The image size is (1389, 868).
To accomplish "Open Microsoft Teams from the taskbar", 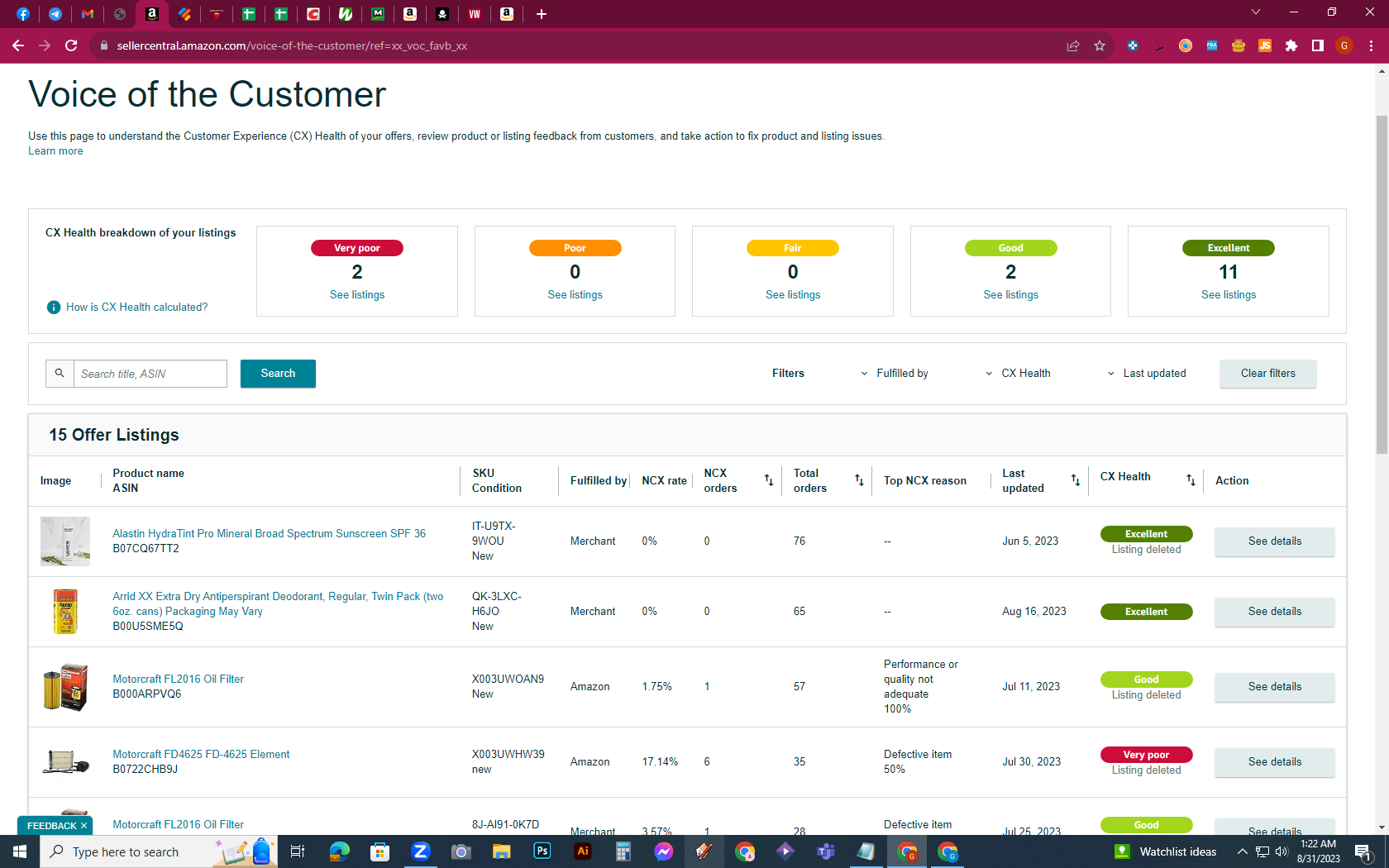I will point(826,851).
